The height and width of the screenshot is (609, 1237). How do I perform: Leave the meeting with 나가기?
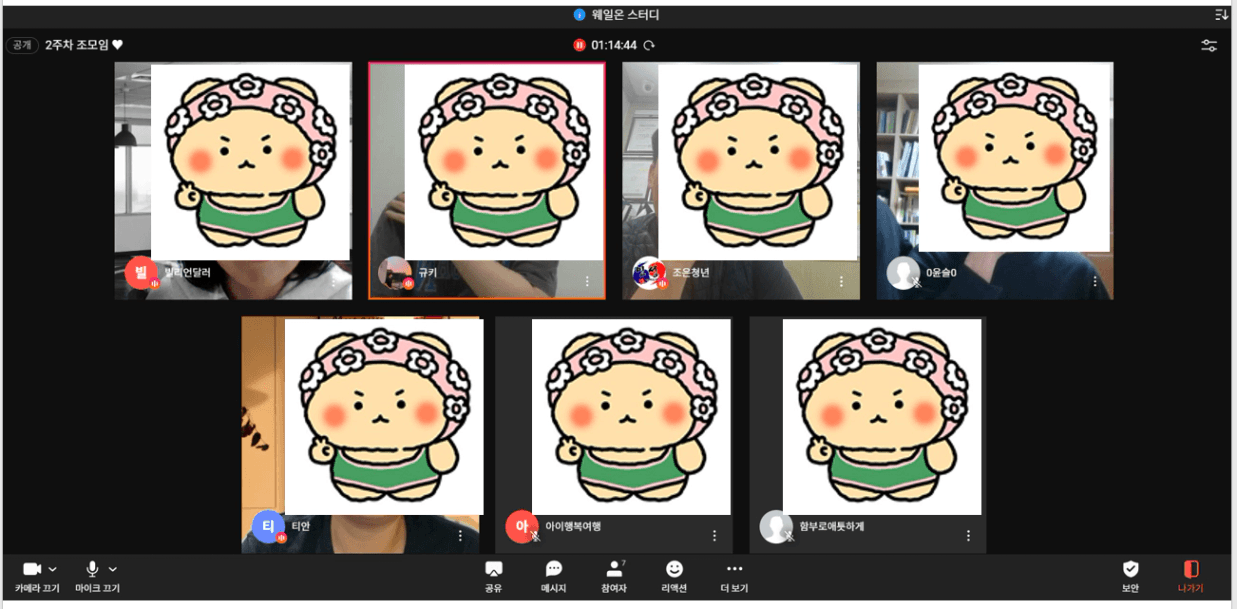1190,569
